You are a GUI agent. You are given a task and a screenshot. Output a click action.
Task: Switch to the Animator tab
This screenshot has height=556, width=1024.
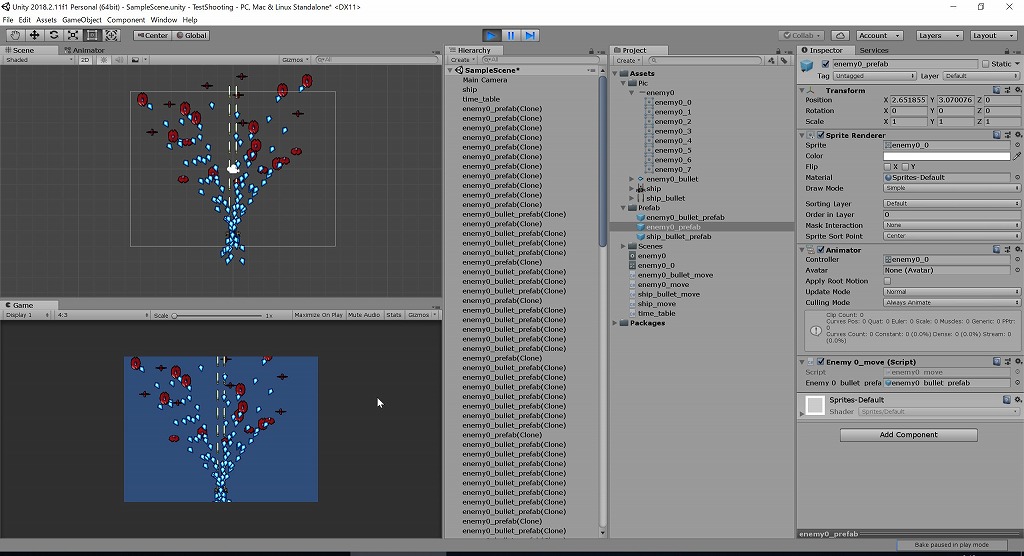pyautogui.click(x=86, y=50)
